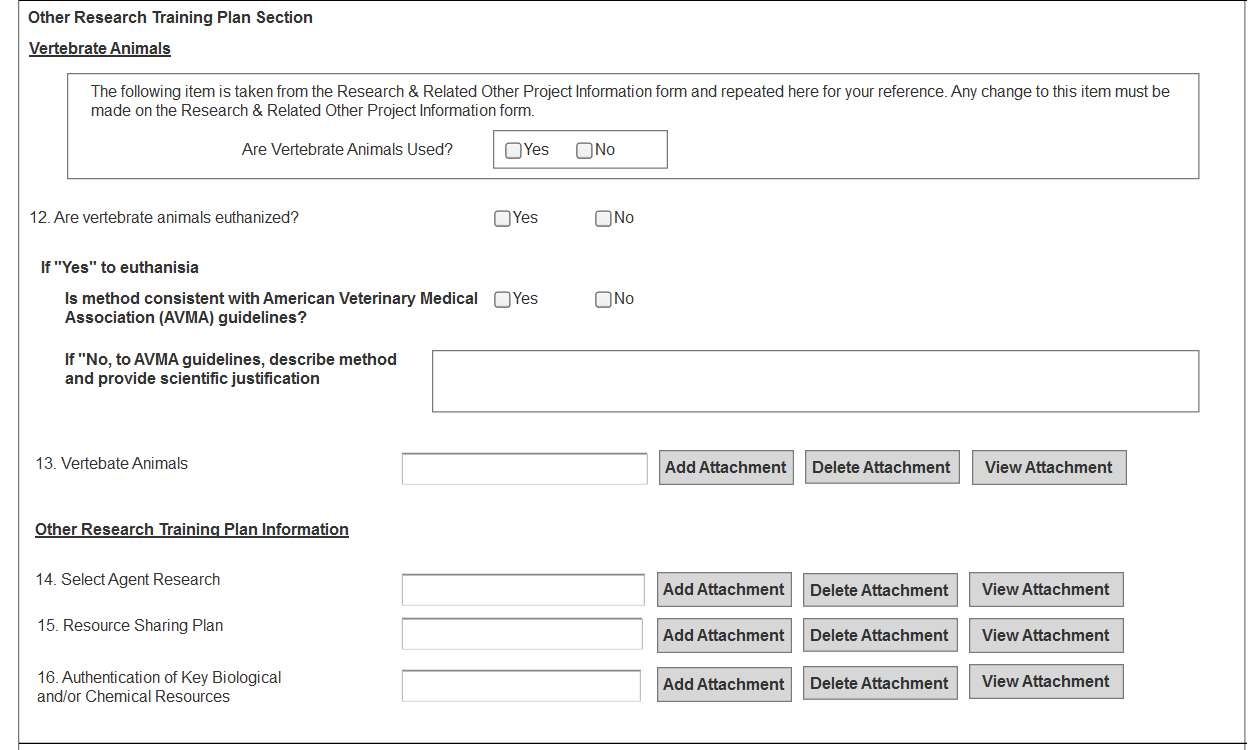Click the Authentication of Key Biological Resources field
The height and width of the screenshot is (750, 1255).
click(x=521, y=685)
